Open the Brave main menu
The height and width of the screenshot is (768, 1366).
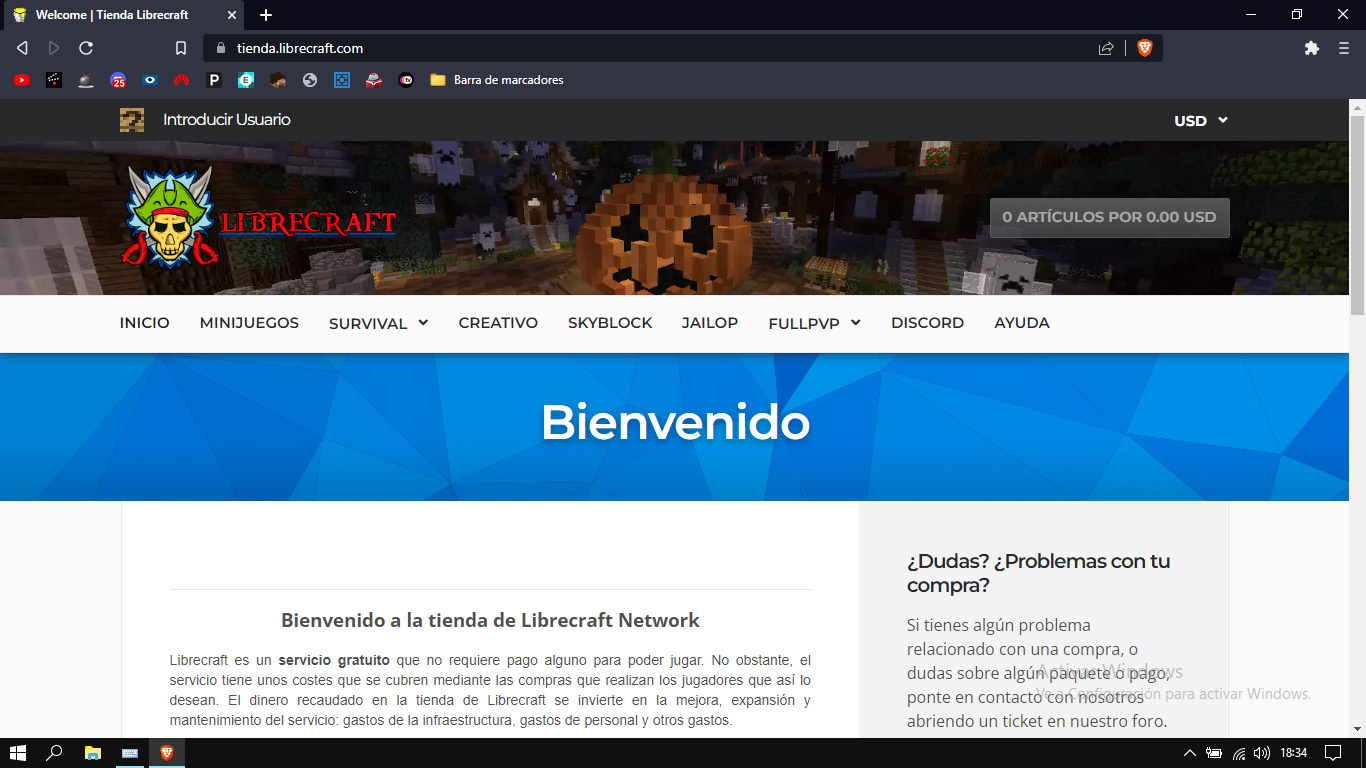[x=1343, y=48]
